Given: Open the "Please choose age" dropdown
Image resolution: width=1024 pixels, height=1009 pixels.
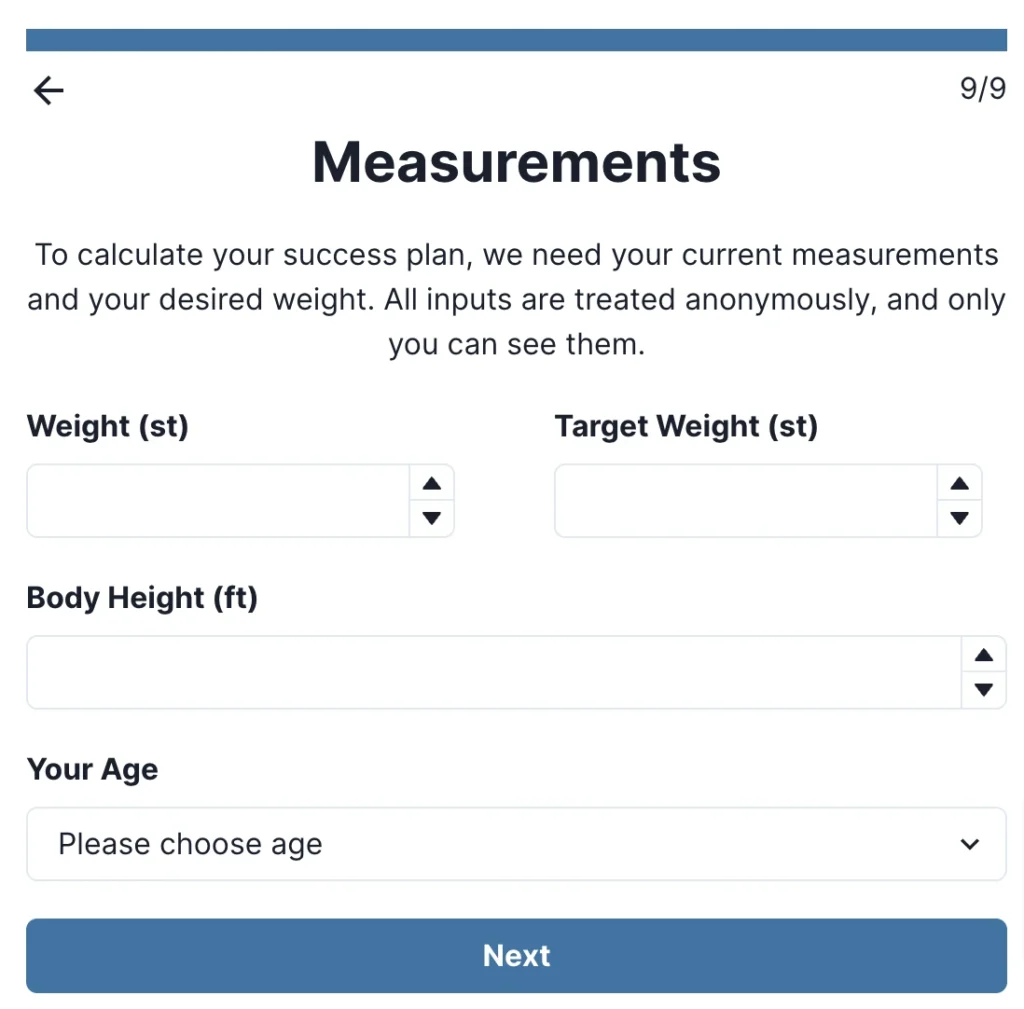Looking at the screenshot, I should 500,844.
